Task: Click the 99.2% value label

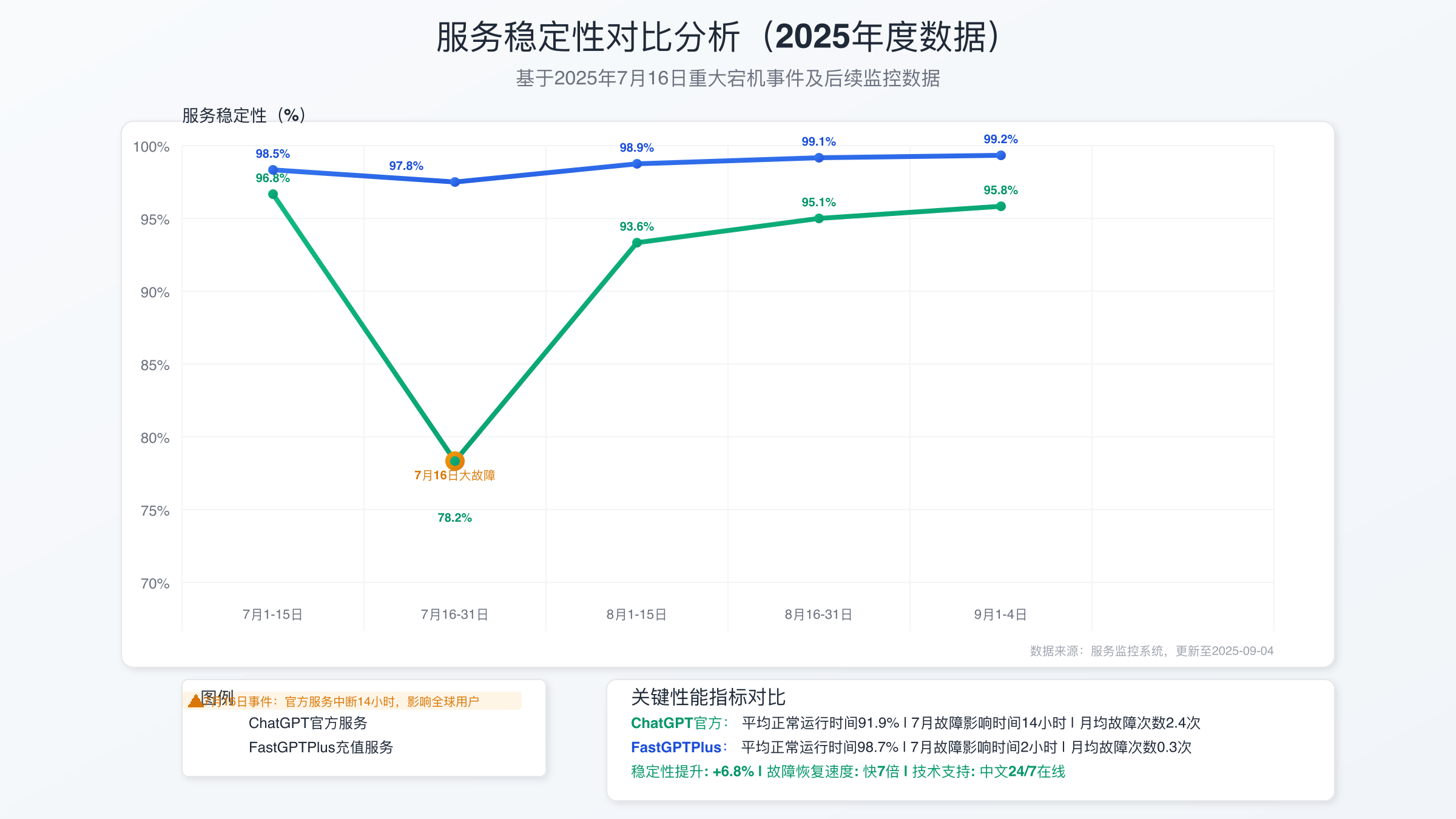Action: (1001, 140)
